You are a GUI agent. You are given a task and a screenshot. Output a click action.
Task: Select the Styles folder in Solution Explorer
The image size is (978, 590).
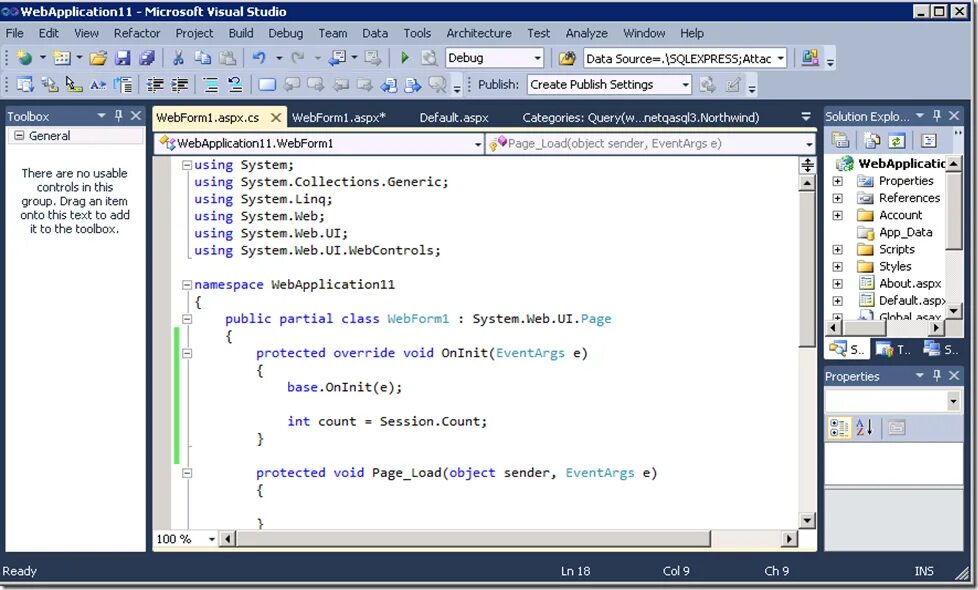point(895,266)
